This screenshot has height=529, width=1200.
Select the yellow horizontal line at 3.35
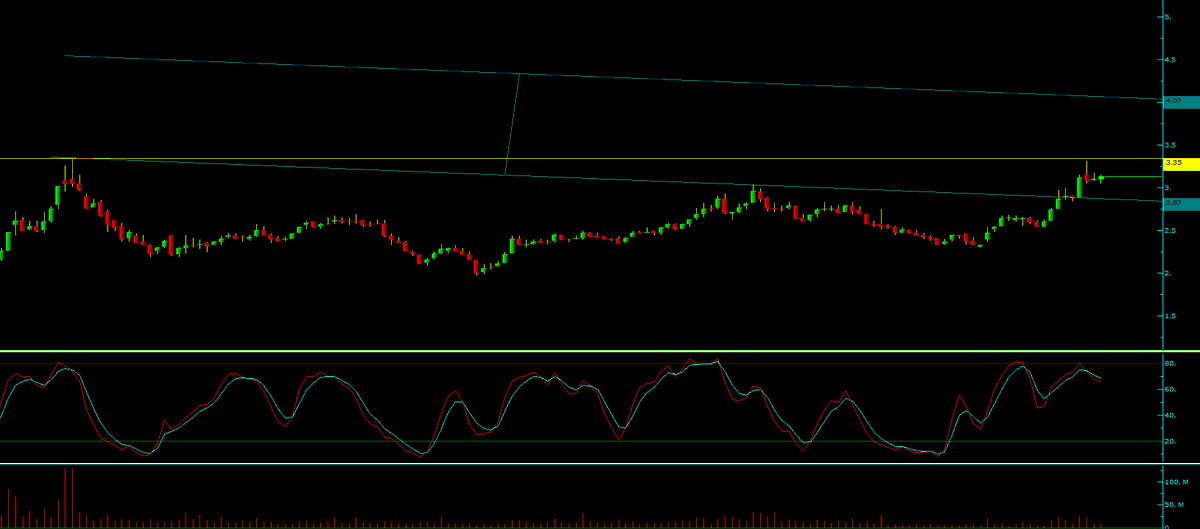(x=580, y=158)
